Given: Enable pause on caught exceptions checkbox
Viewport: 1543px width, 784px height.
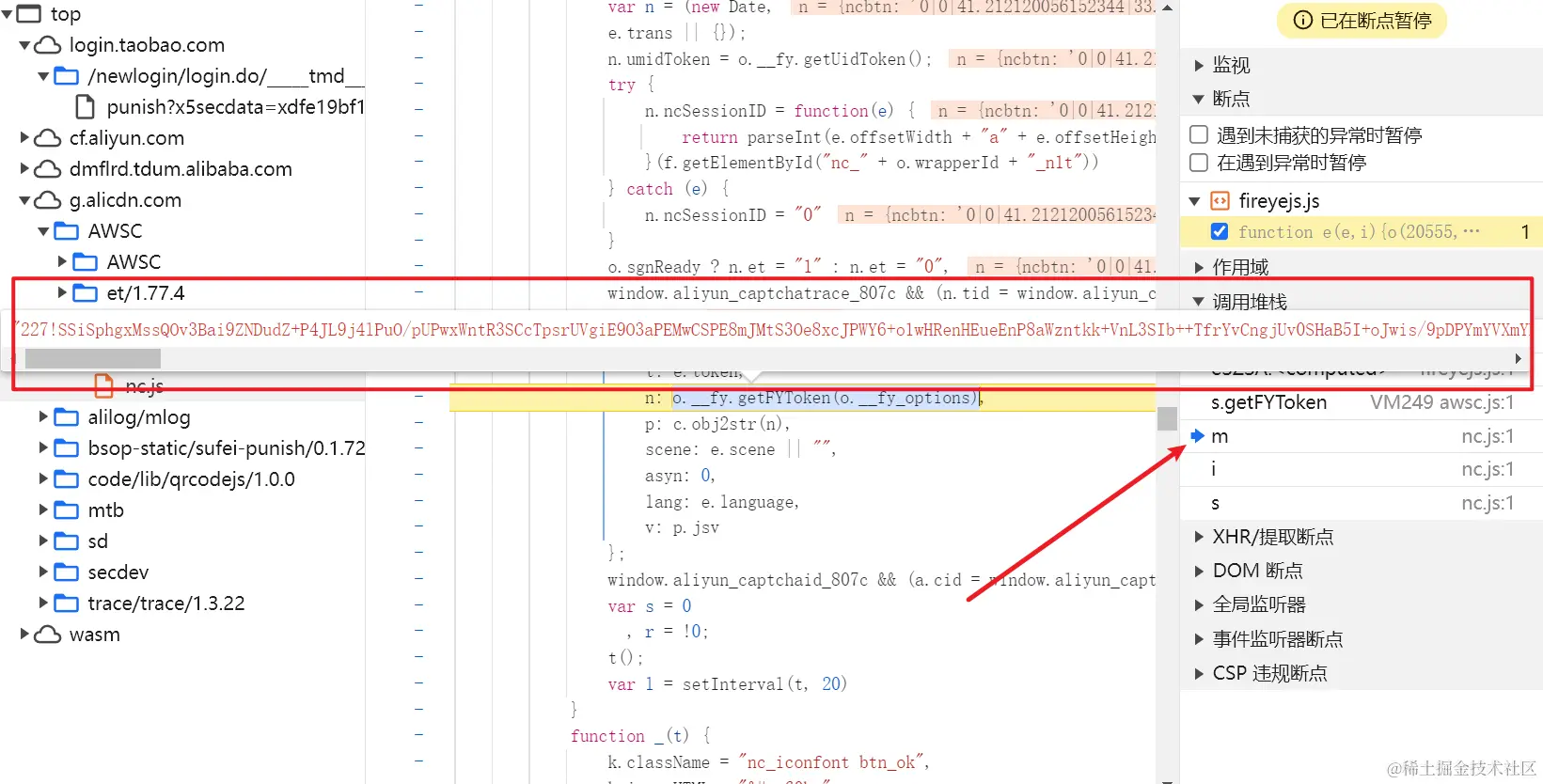Looking at the screenshot, I should [x=1199, y=163].
